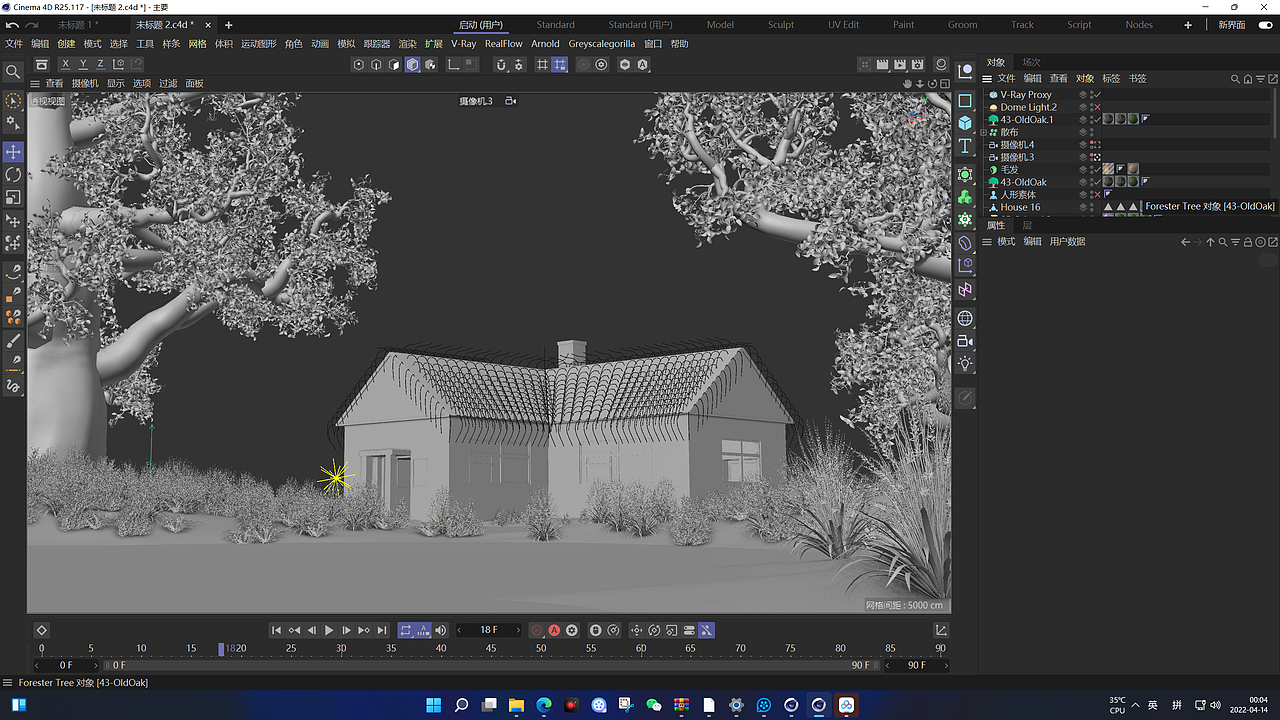Click the object manager home icon
Viewport: 1280px width, 720px height.
point(1248,78)
